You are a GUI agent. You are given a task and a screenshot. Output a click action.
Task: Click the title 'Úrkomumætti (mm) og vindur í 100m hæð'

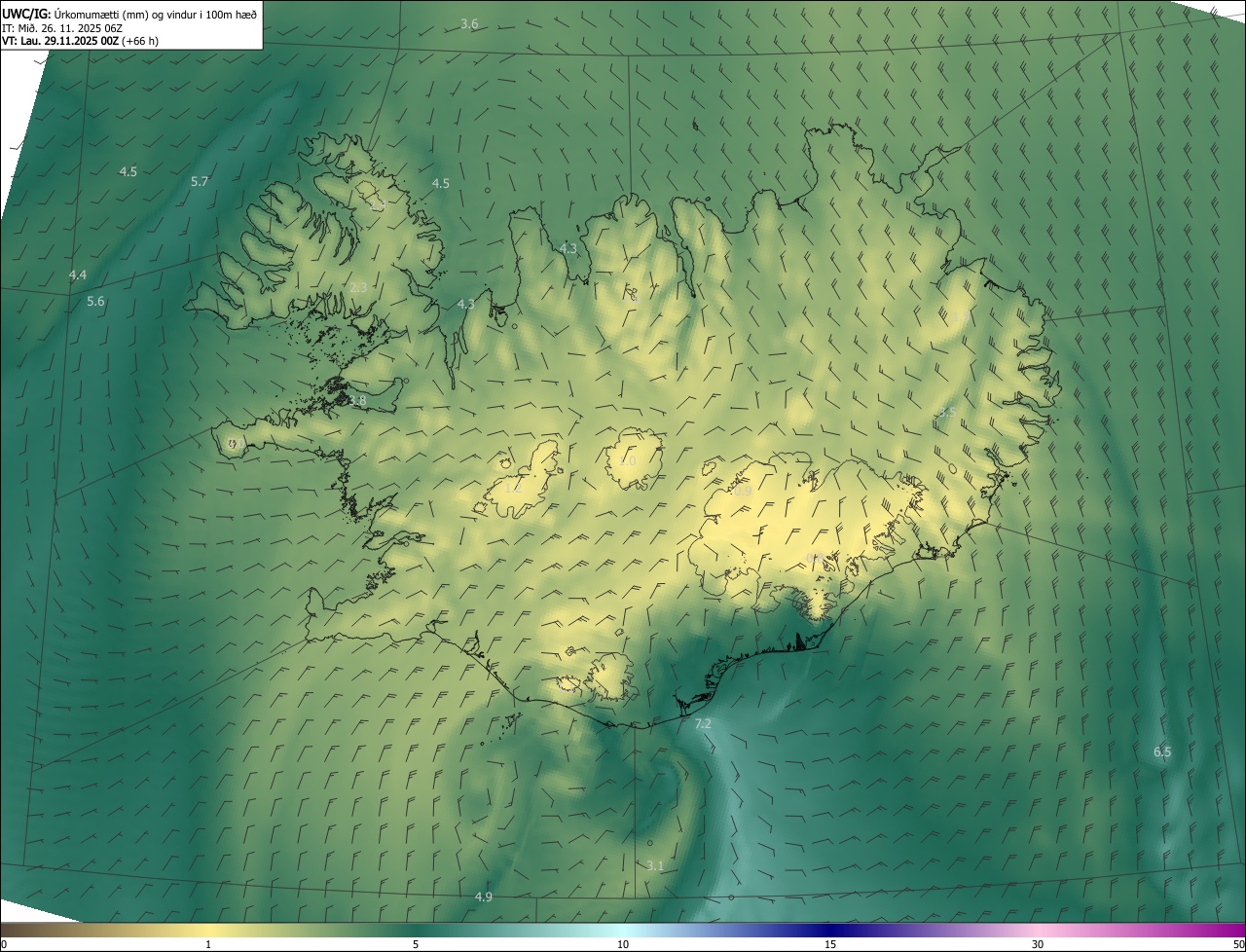point(155,14)
